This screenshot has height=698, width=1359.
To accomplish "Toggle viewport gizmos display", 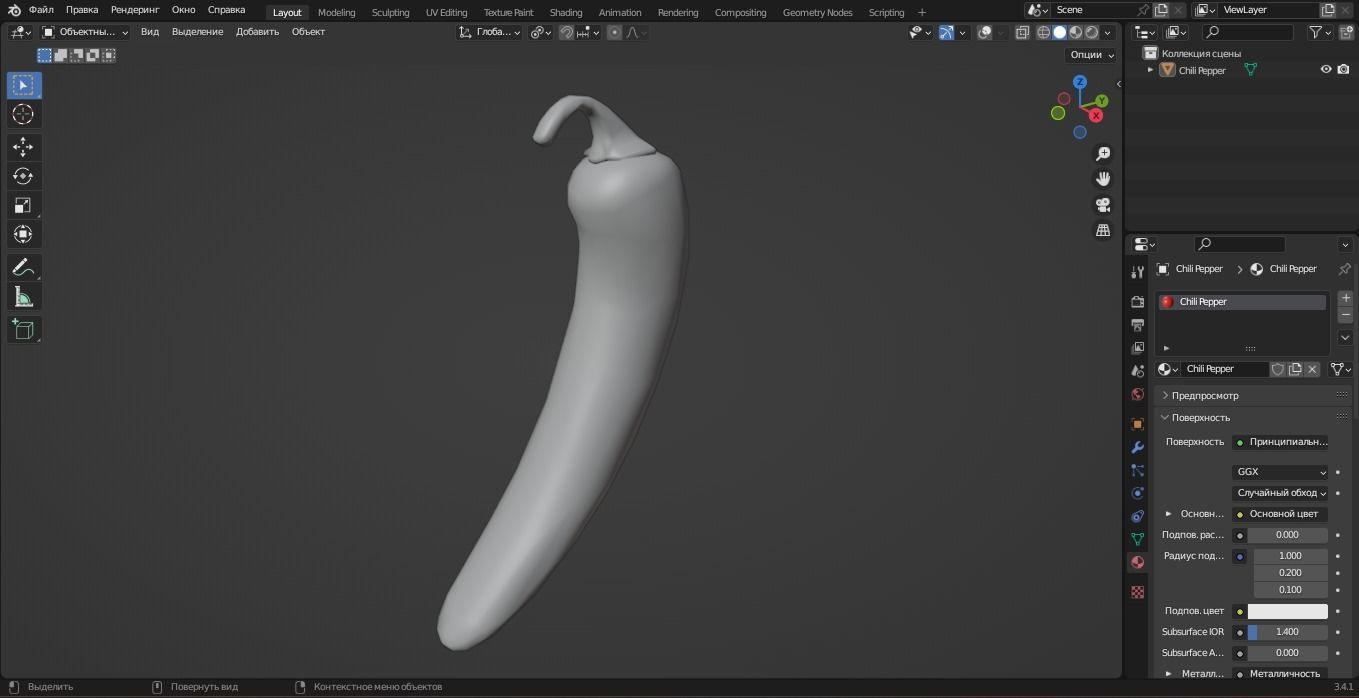I will [946, 32].
